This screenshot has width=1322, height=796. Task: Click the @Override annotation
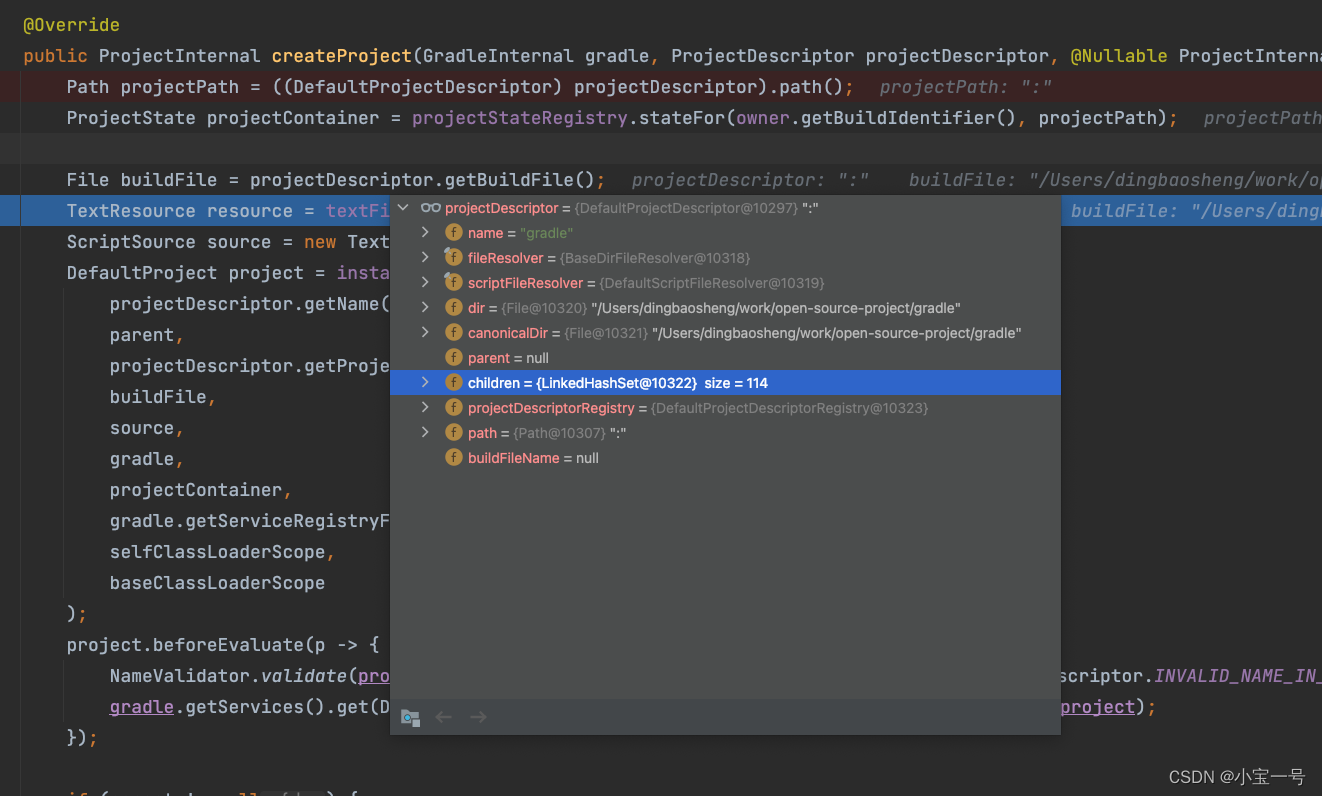72,25
